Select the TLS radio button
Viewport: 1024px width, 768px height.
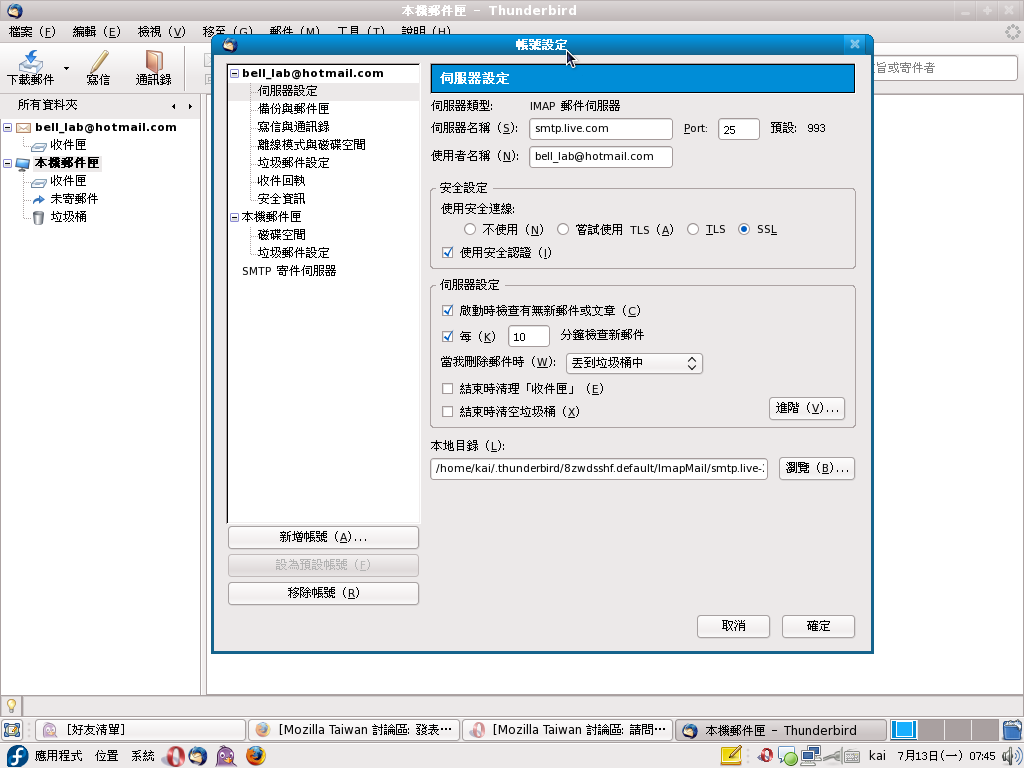[x=693, y=229]
